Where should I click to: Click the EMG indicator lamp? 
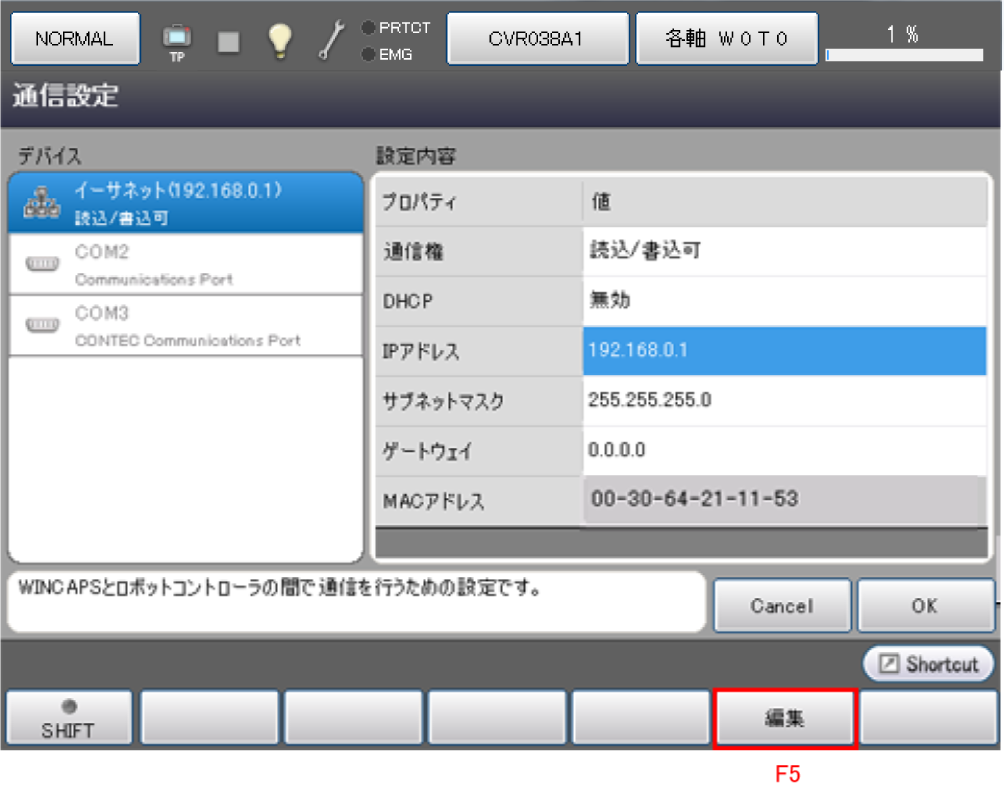(x=368, y=54)
